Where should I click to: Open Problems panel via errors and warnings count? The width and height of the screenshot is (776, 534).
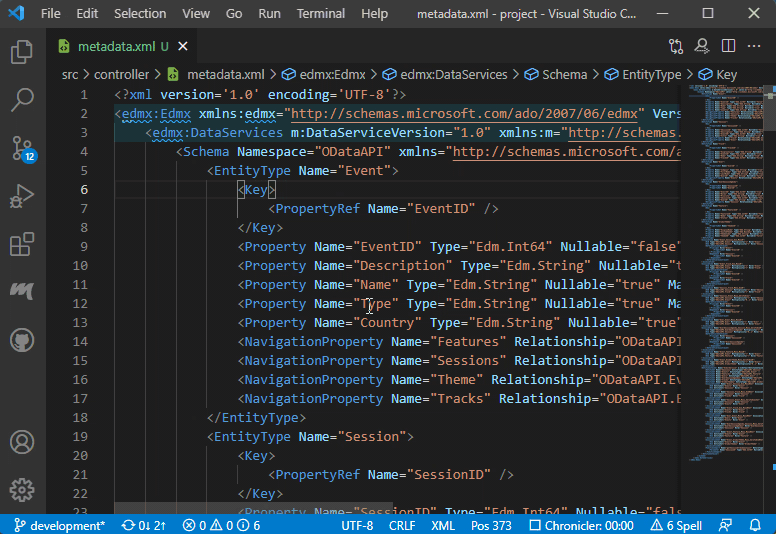221,525
